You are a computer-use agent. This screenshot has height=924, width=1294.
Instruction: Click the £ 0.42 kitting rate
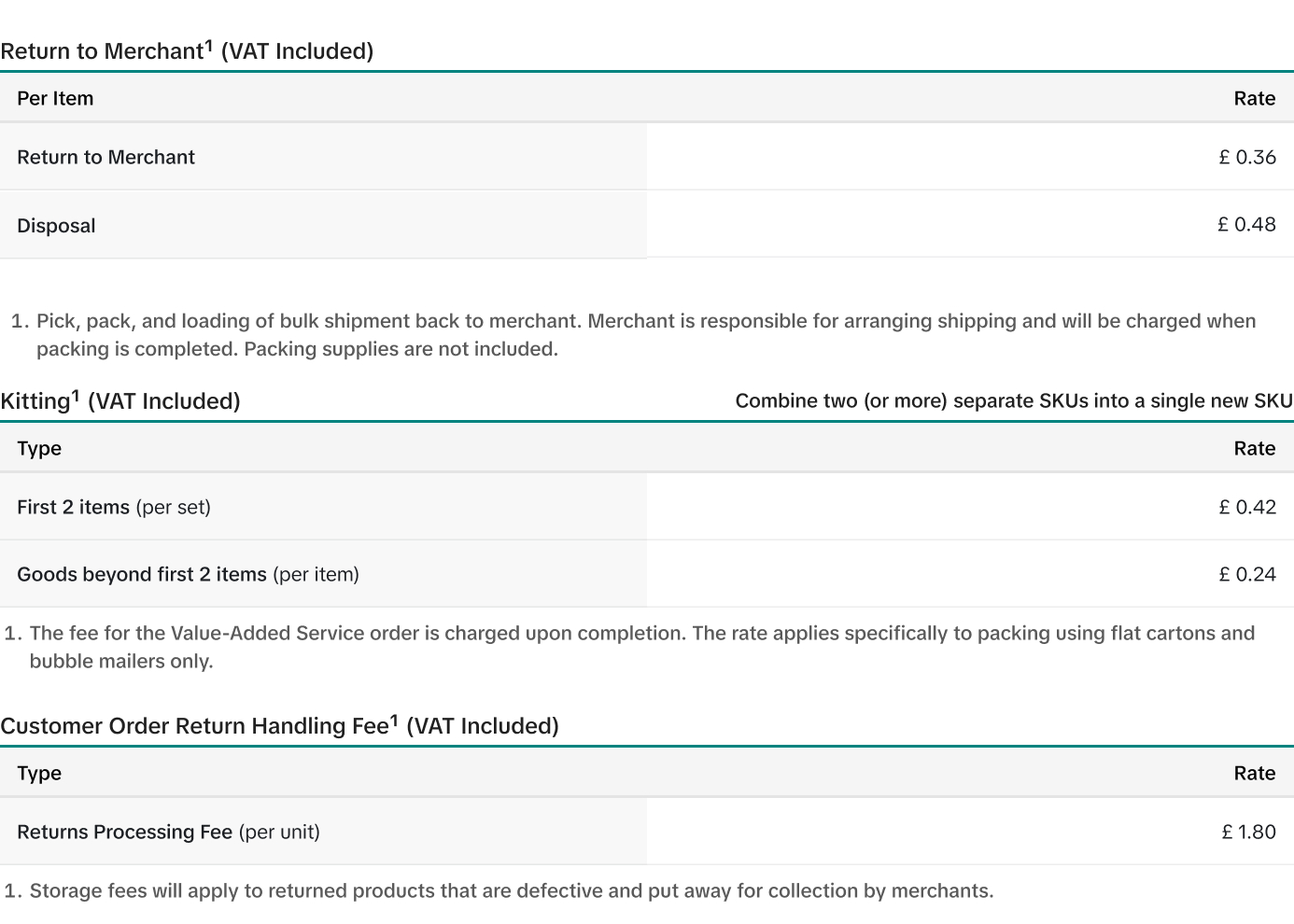click(x=1247, y=507)
